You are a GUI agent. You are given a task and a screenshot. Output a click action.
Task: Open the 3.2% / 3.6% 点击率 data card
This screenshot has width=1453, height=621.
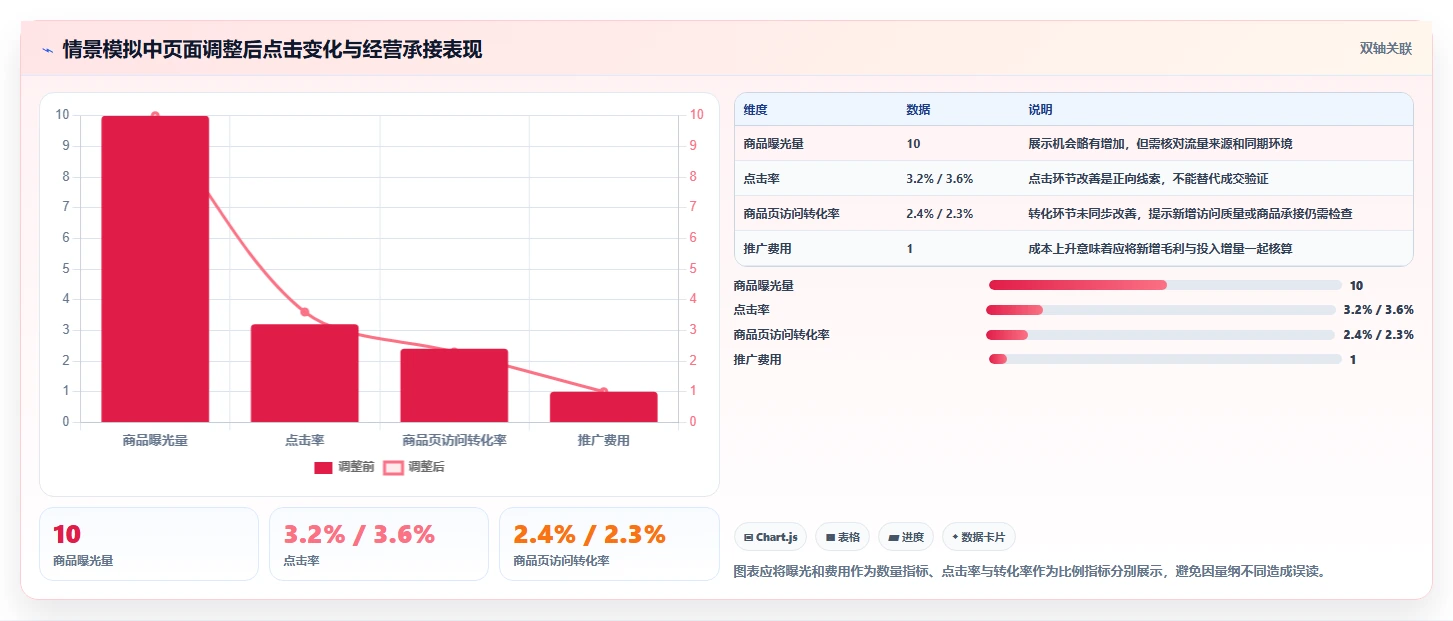click(379, 544)
